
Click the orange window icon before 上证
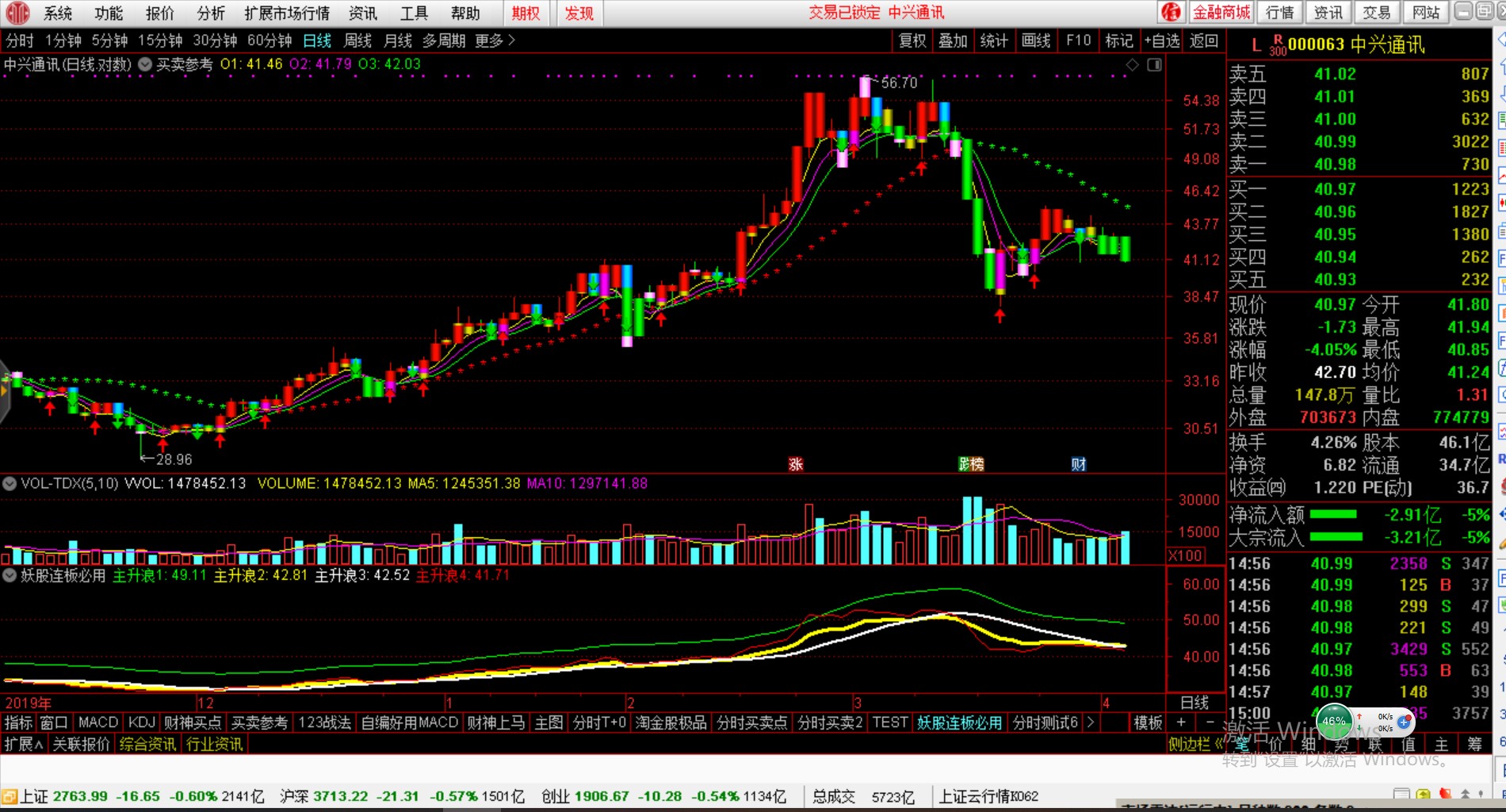(x=9, y=796)
